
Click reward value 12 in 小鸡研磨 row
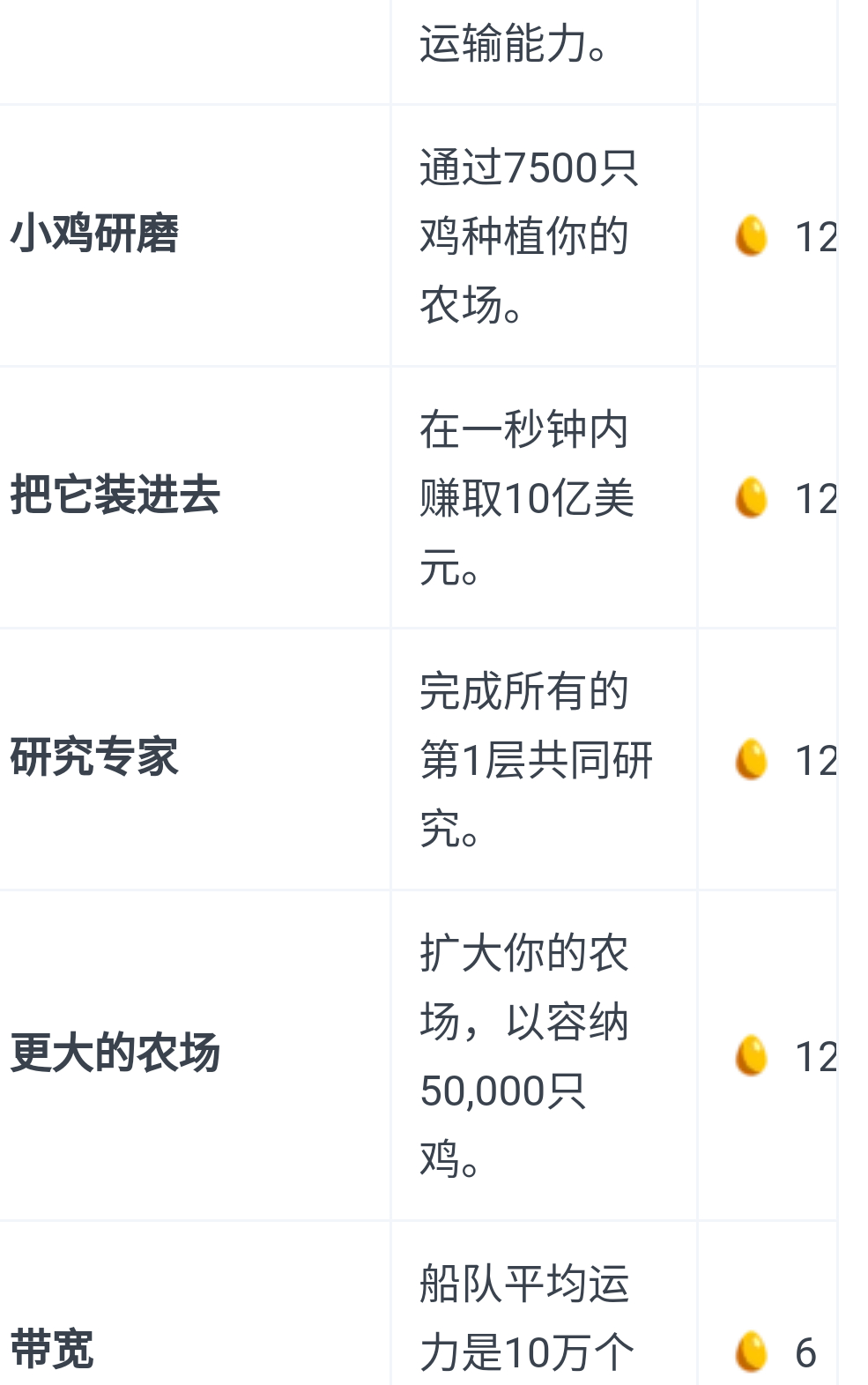point(816,237)
